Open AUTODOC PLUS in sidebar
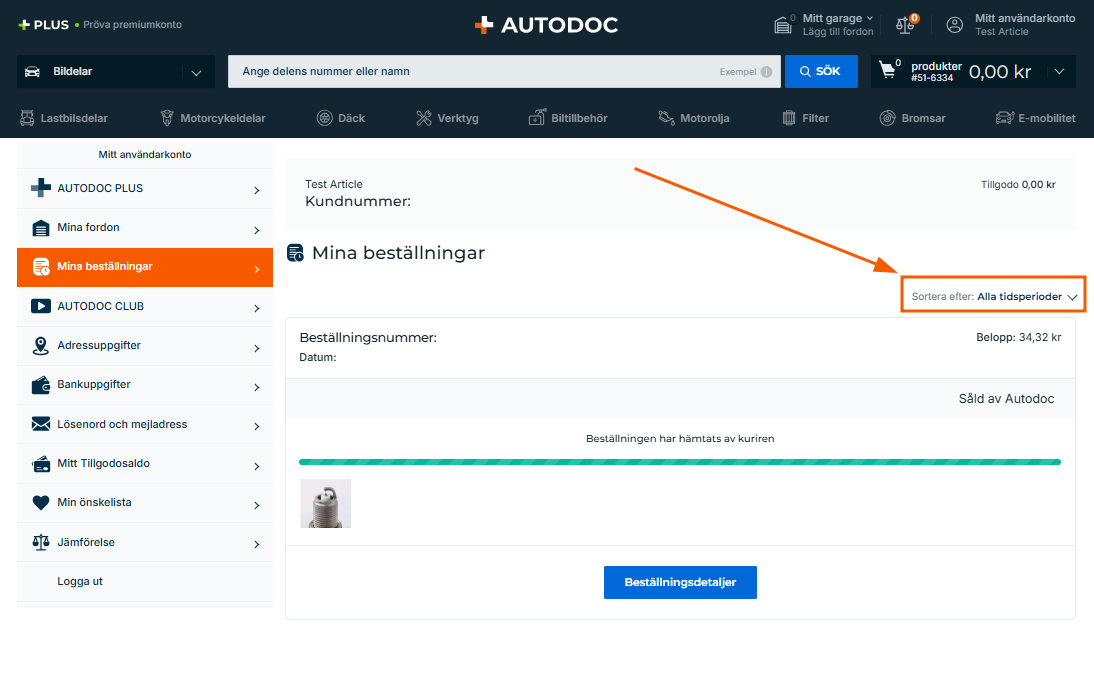 [x=145, y=189]
